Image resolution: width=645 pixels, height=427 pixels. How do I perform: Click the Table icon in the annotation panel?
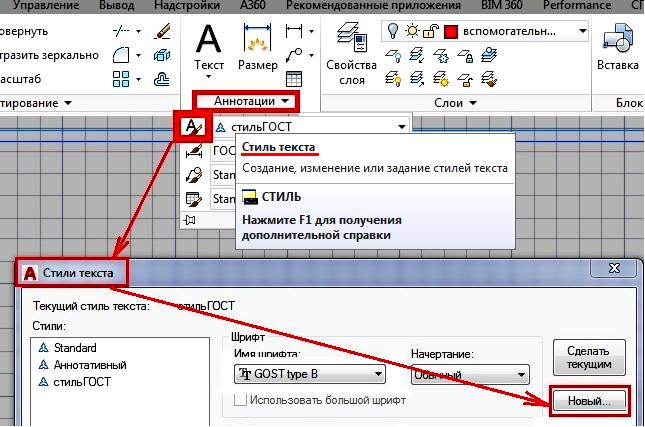[x=293, y=78]
